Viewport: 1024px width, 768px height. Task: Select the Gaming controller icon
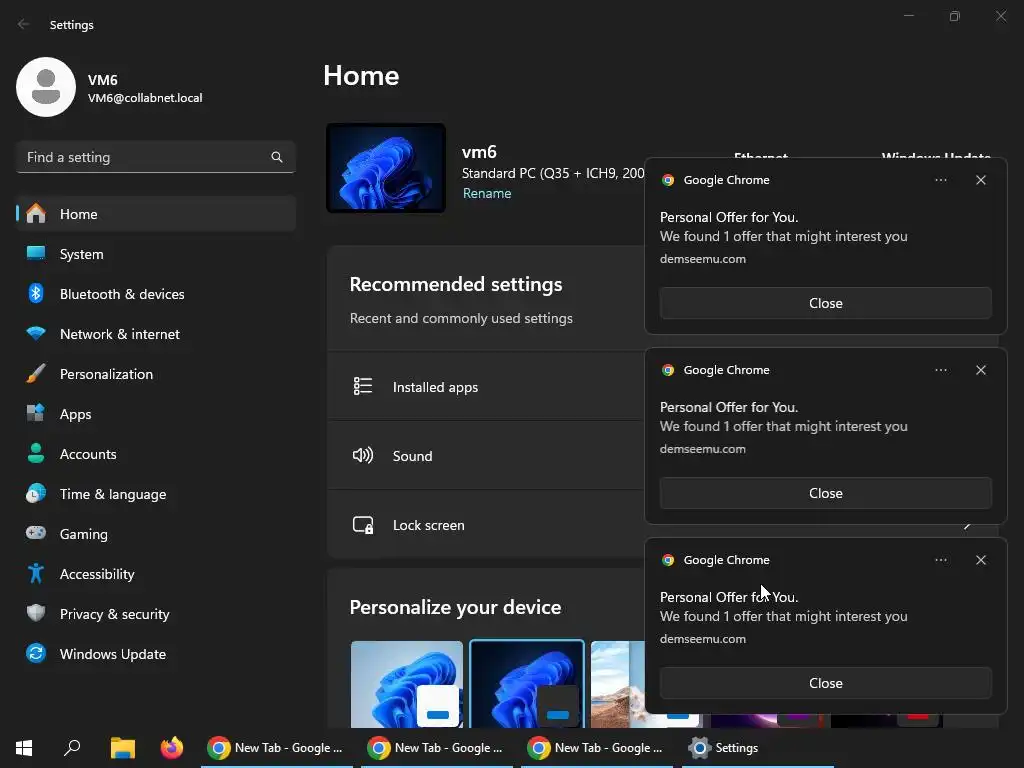36,533
